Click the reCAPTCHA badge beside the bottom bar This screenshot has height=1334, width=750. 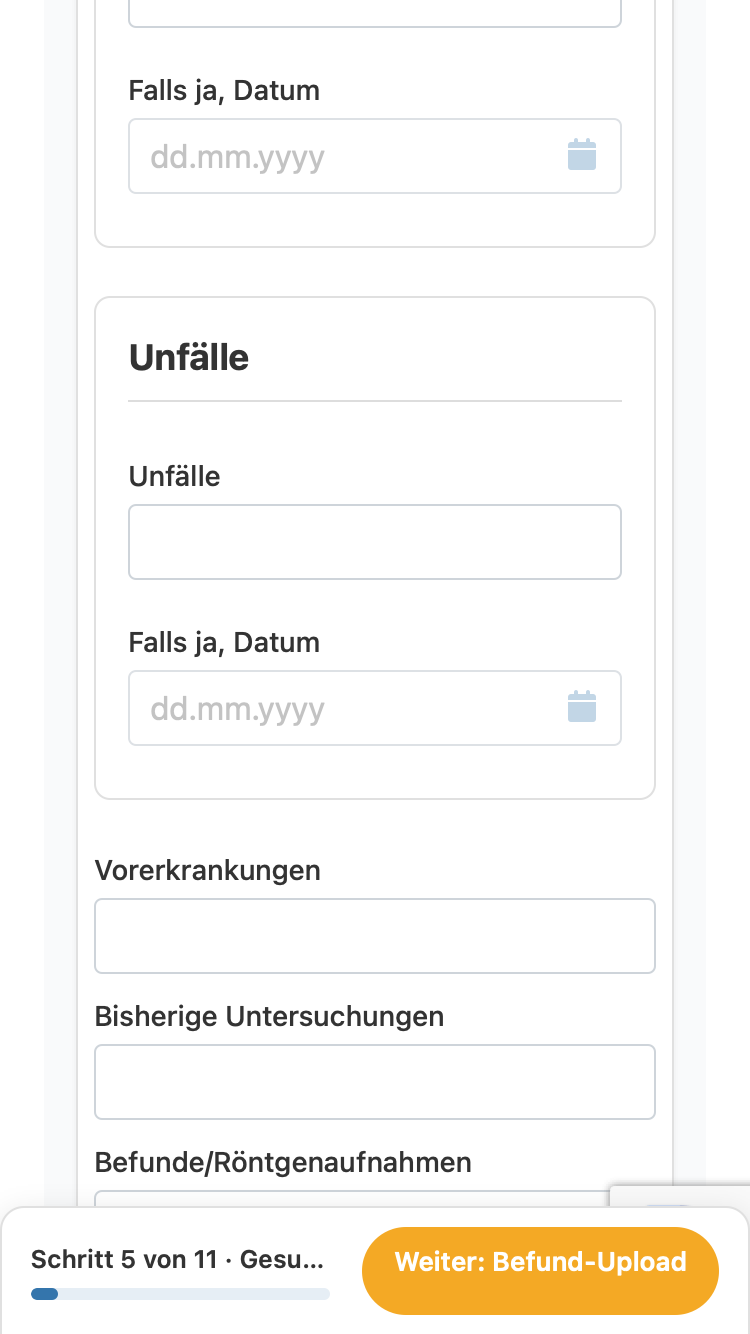pyautogui.click(x=680, y=1196)
